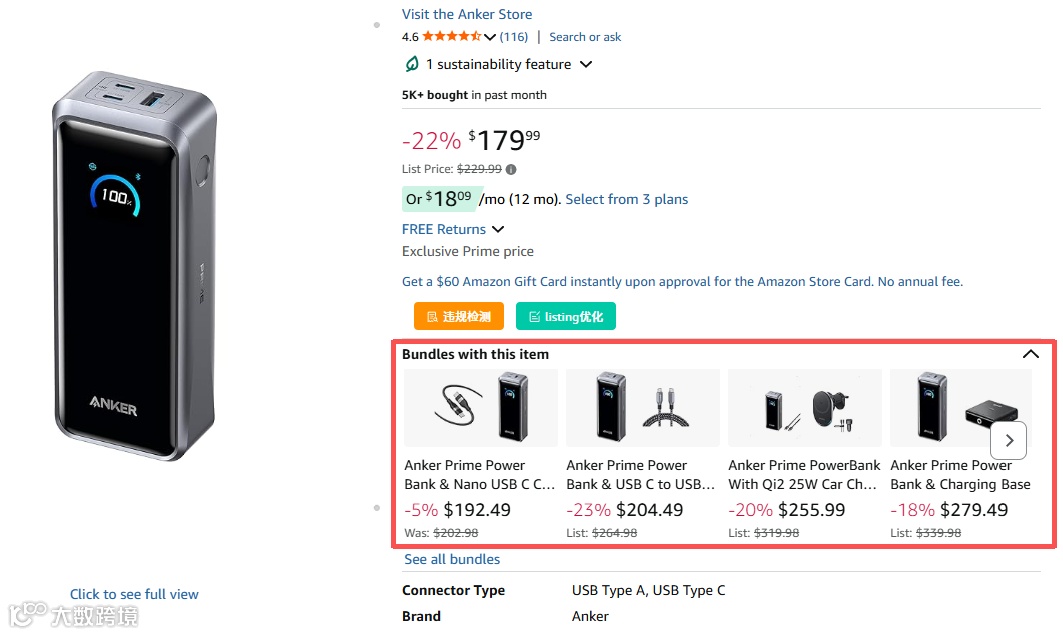
Task: Click See all bundles link
Action: coord(452,559)
